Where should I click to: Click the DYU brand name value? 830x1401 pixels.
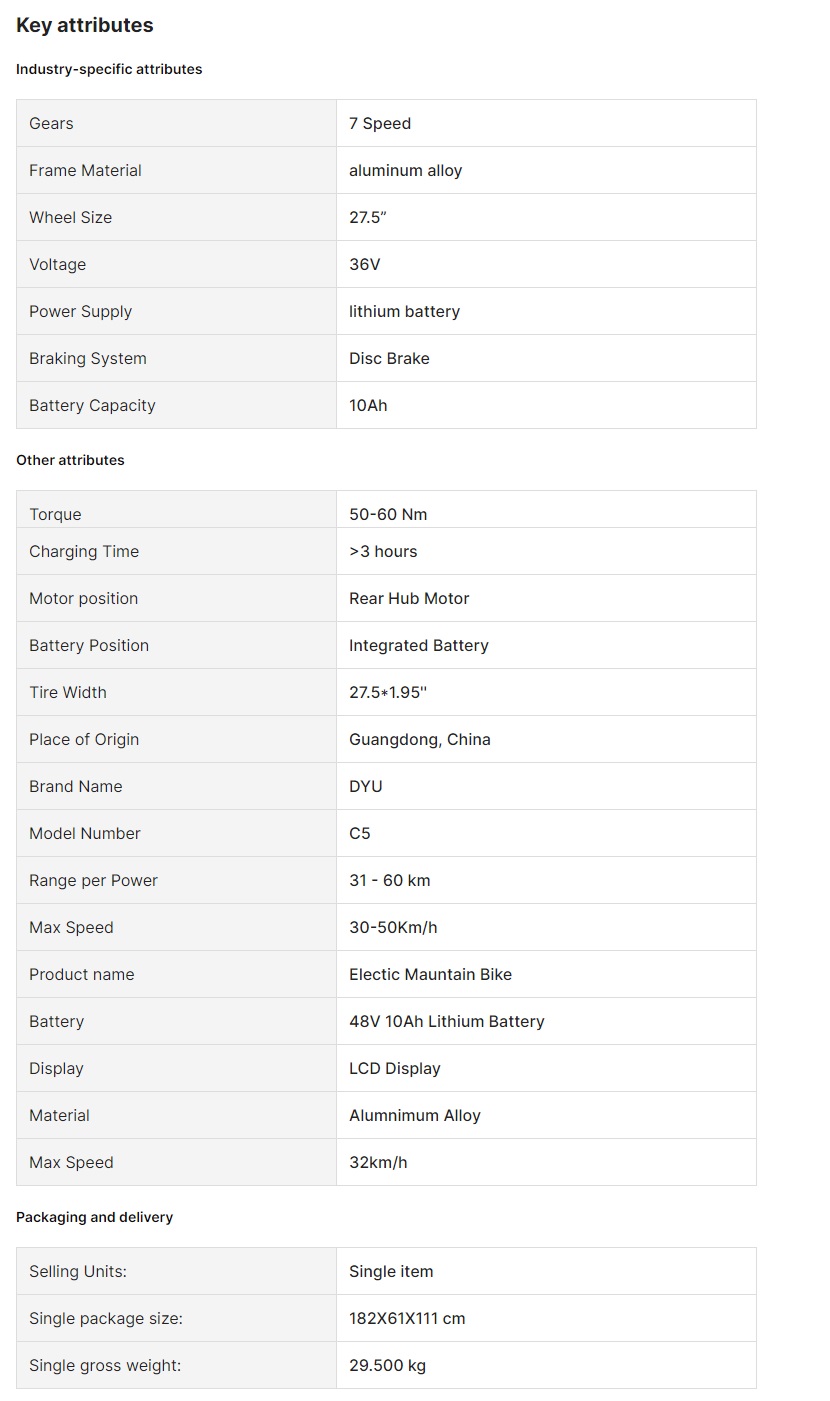coord(366,786)
